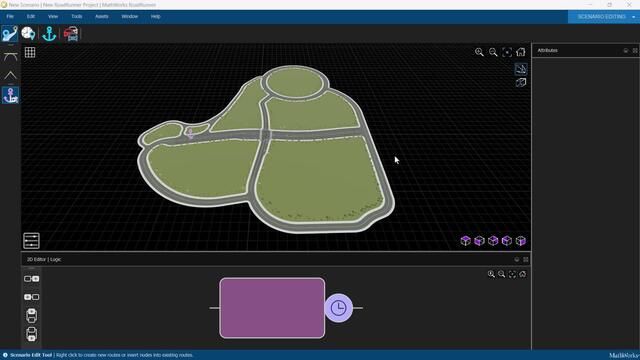Screen dimensions: 640x360
Task: Add action before in logic editor
Action: (x=31, y=297)
